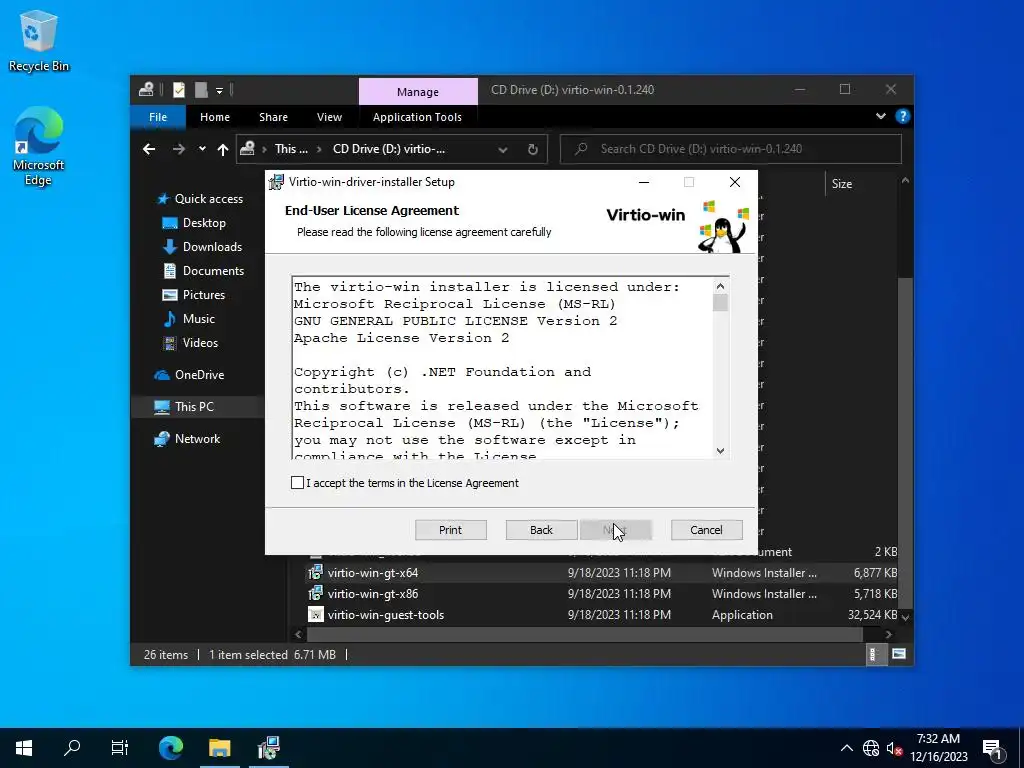
Task: Open the View ribbon tab
Action: point(329,117)
